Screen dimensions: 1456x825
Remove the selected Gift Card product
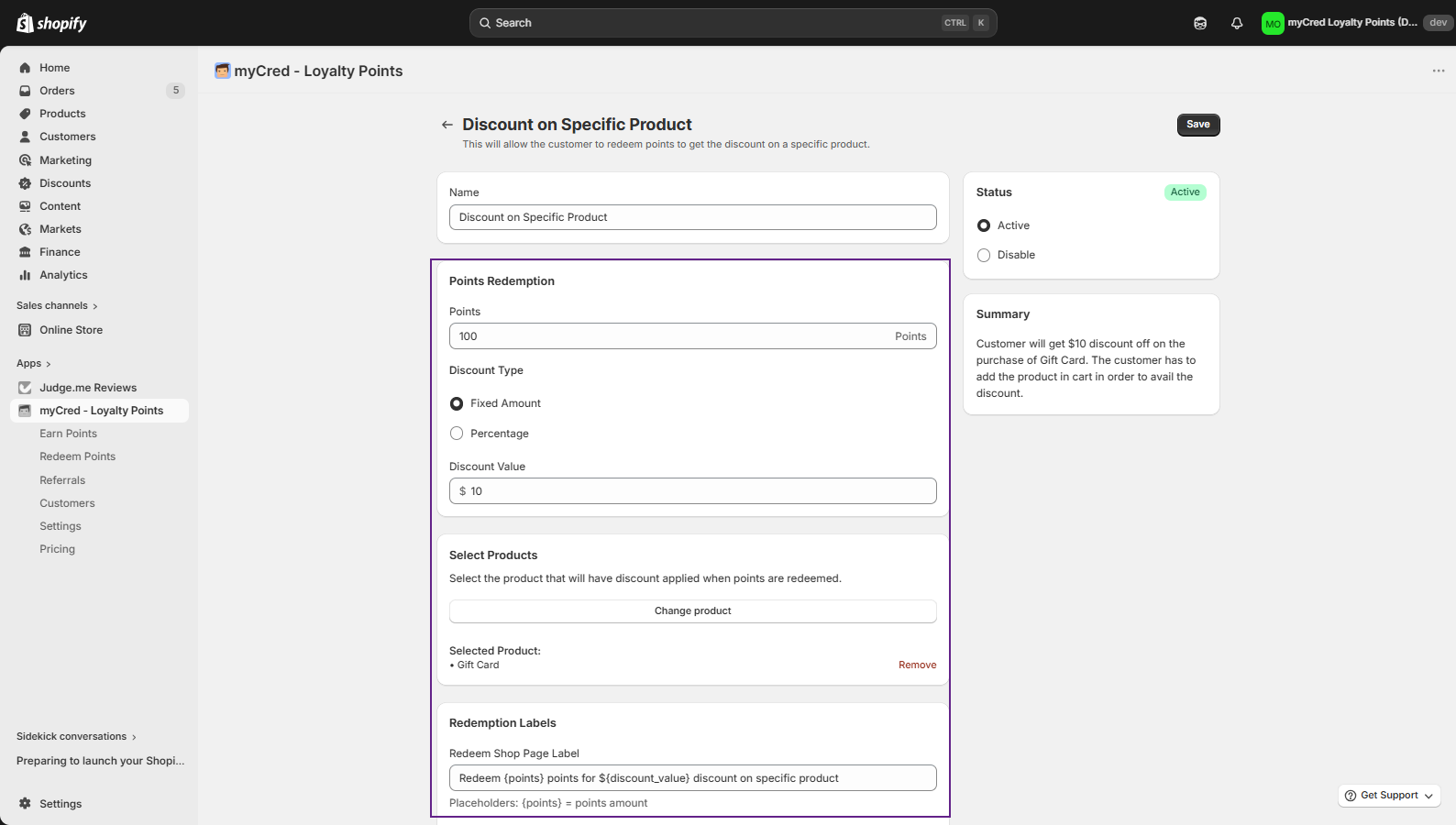point(917,665)
